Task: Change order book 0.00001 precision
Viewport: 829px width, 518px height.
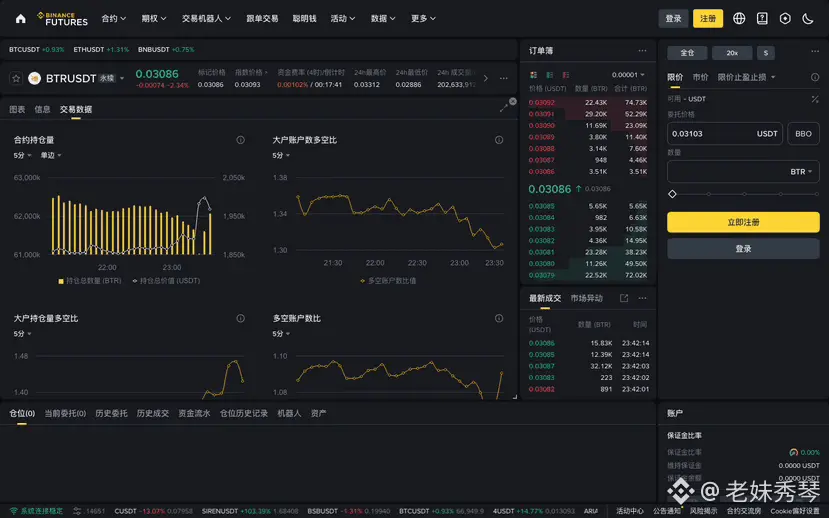Action: (628, 75)
